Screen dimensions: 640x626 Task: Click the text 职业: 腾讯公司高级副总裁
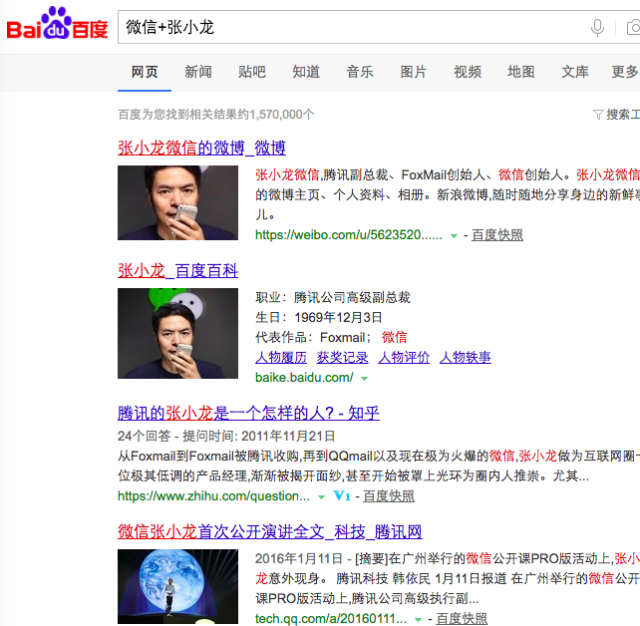pyautogui.click(x=333, y=297)
